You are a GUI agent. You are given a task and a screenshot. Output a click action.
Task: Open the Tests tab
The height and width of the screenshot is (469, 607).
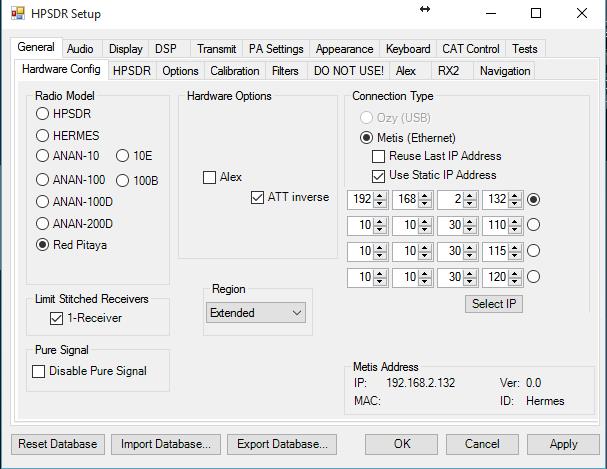tap(525, 49)
